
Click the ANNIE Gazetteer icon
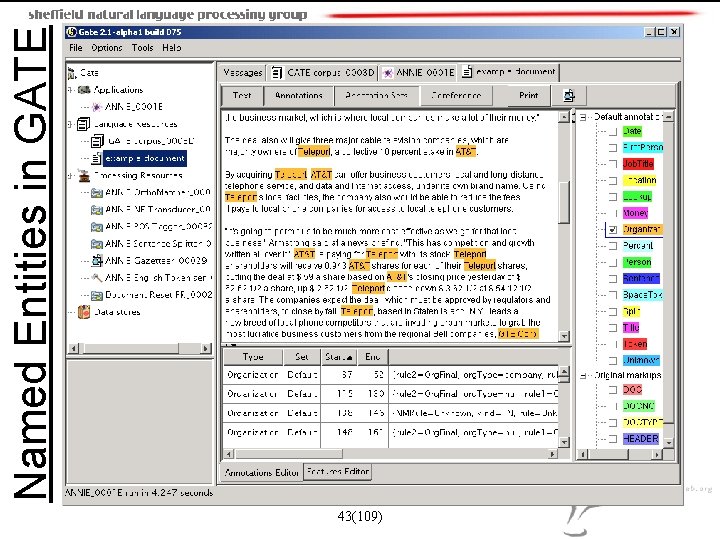97,261
